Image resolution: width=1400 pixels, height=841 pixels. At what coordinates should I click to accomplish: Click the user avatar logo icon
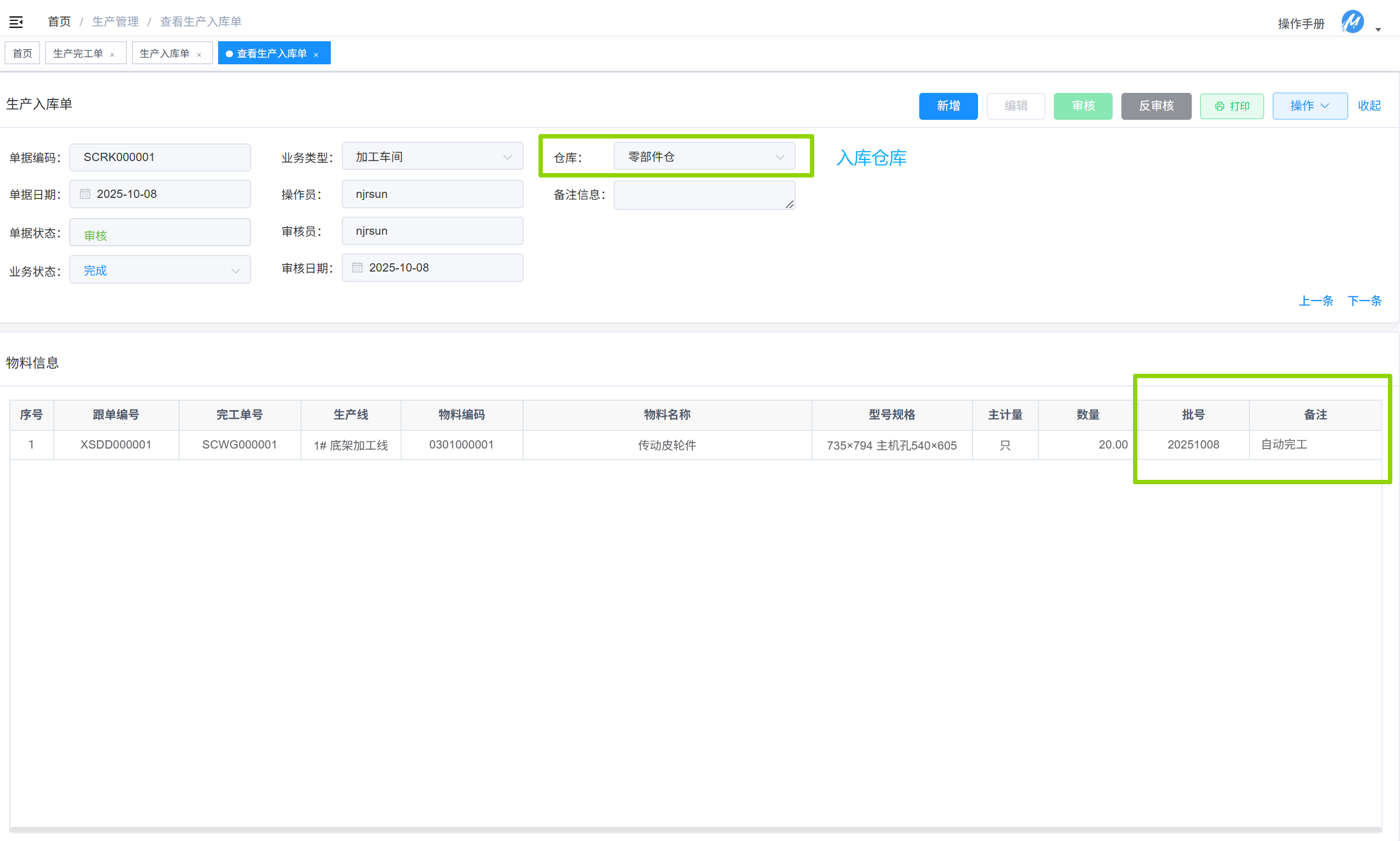[1352, 22]
